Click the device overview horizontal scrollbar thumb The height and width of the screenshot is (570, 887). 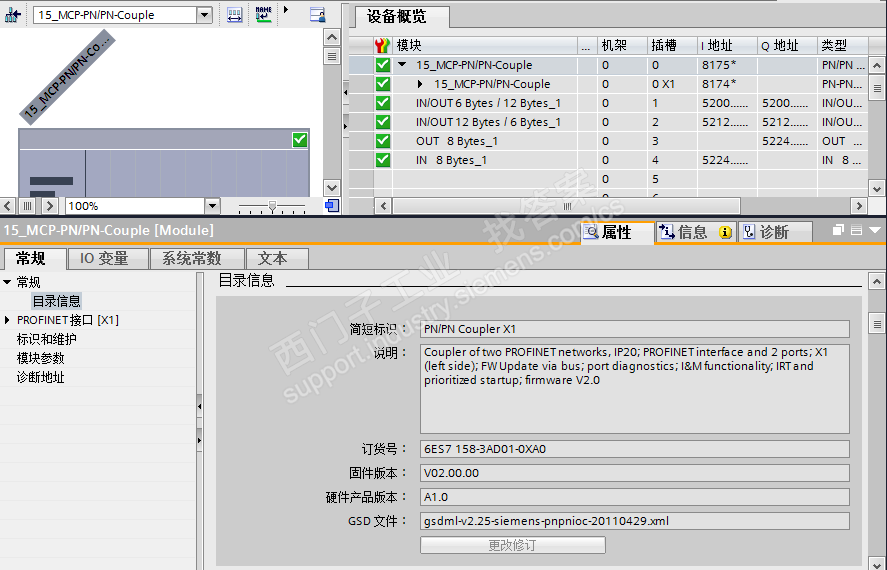point(566,206)
